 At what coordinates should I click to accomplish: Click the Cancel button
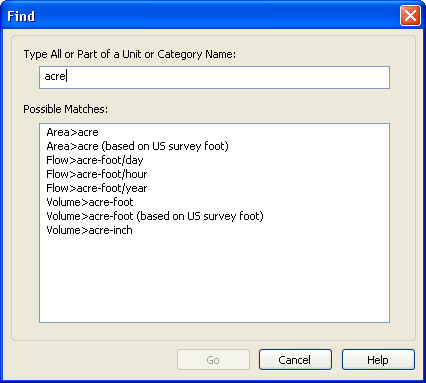(x=295, y=360)
